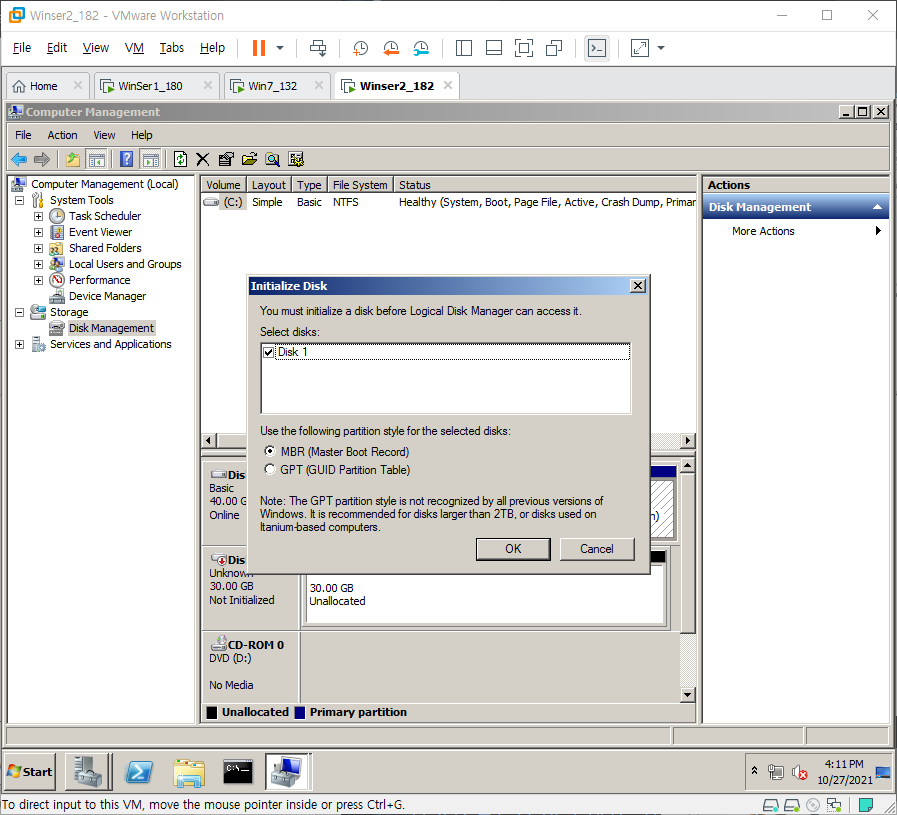Screen dimensions: 897x815
Task: Click OK in the Initialize Disk dialog
Action: [x=513, y=549]
